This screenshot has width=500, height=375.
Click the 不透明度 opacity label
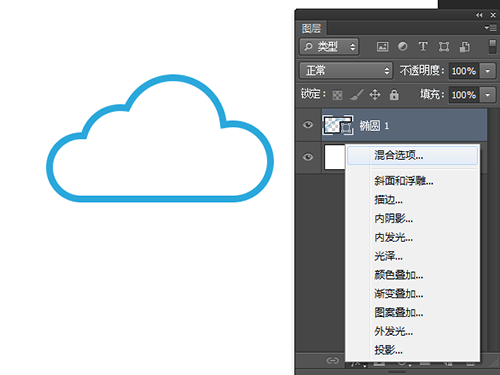pos(422,71)
